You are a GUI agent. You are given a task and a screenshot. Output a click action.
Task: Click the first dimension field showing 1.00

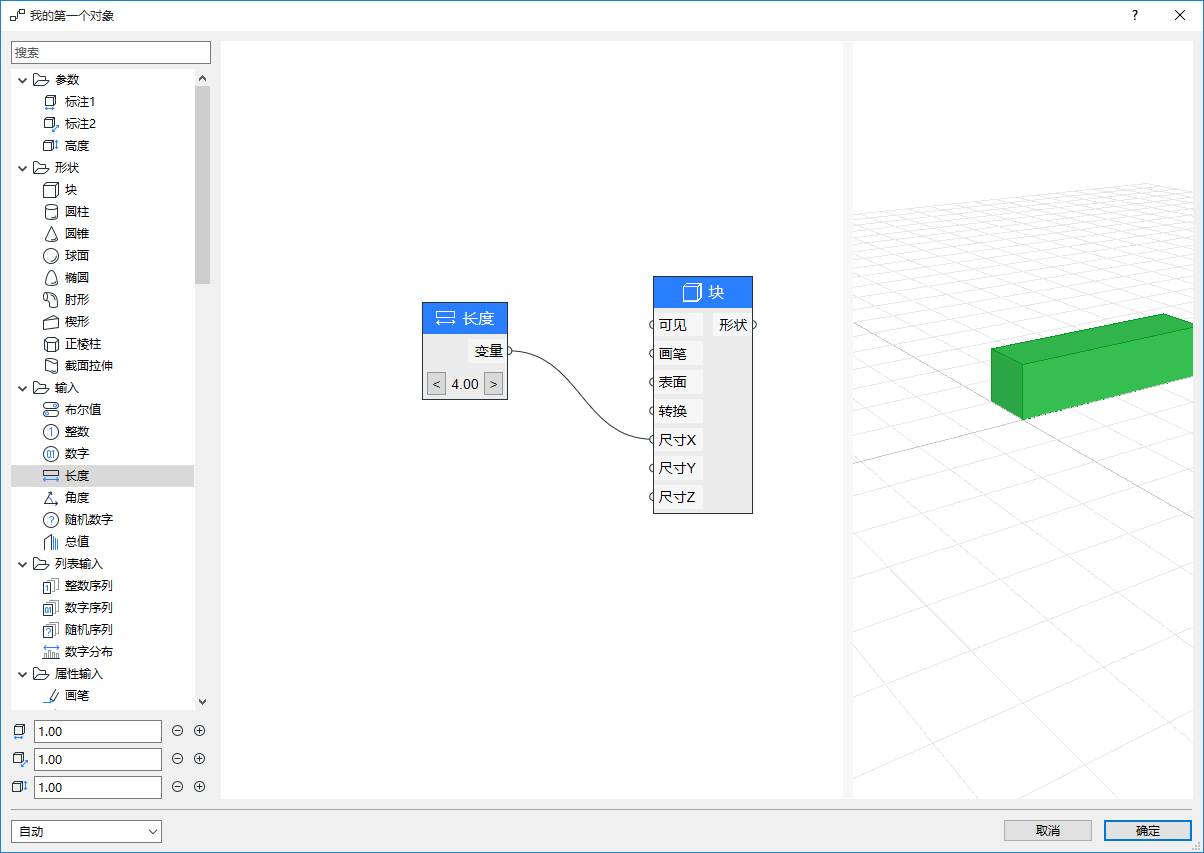98,732
